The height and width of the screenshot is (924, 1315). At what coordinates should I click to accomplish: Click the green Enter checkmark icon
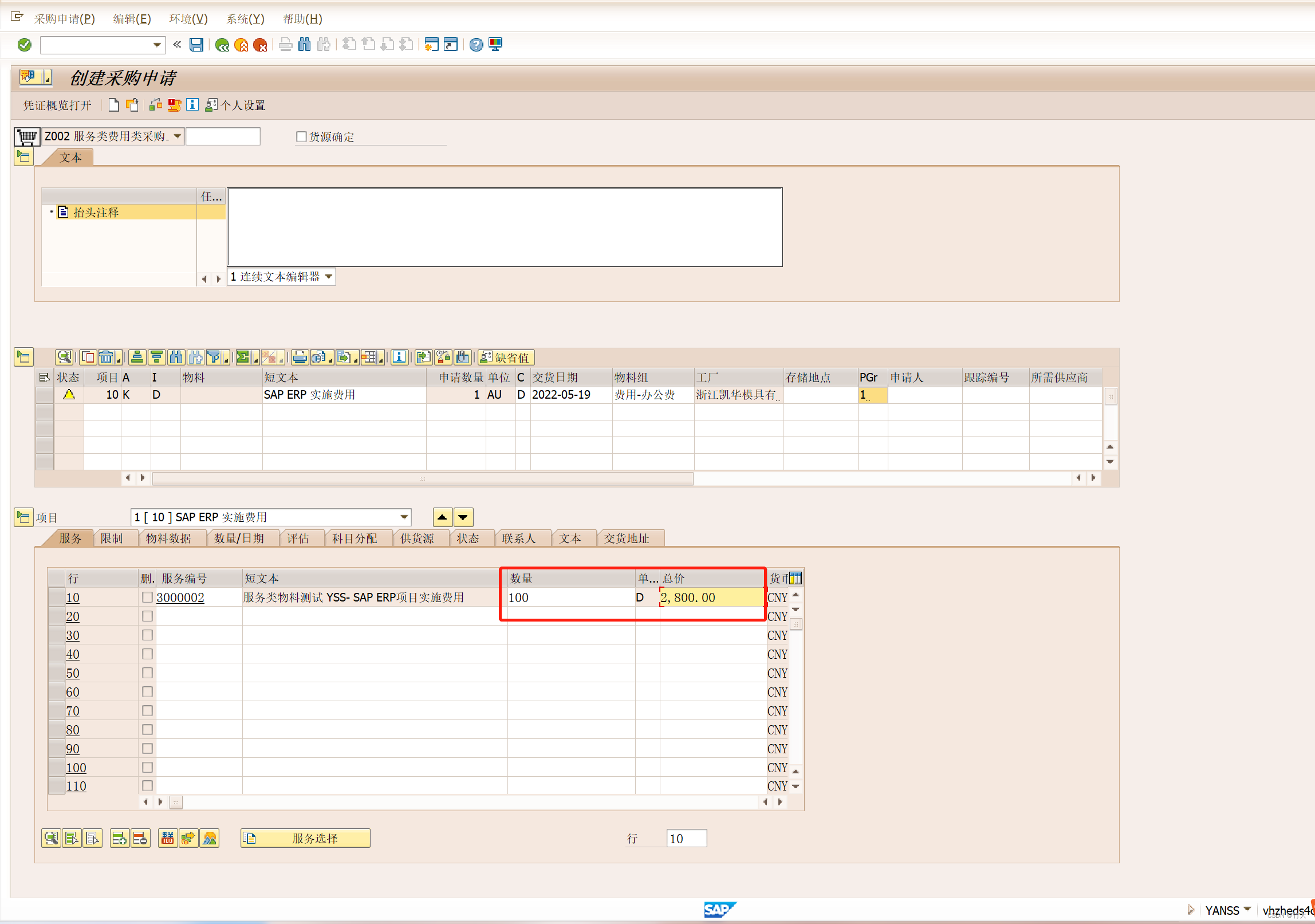(x=25, y=45)
